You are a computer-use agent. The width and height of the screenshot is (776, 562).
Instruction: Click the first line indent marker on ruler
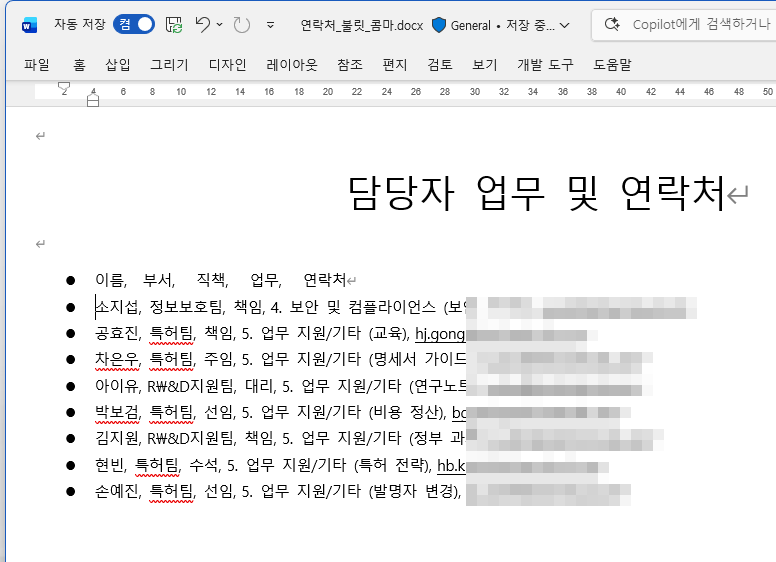tap(64, 87)
